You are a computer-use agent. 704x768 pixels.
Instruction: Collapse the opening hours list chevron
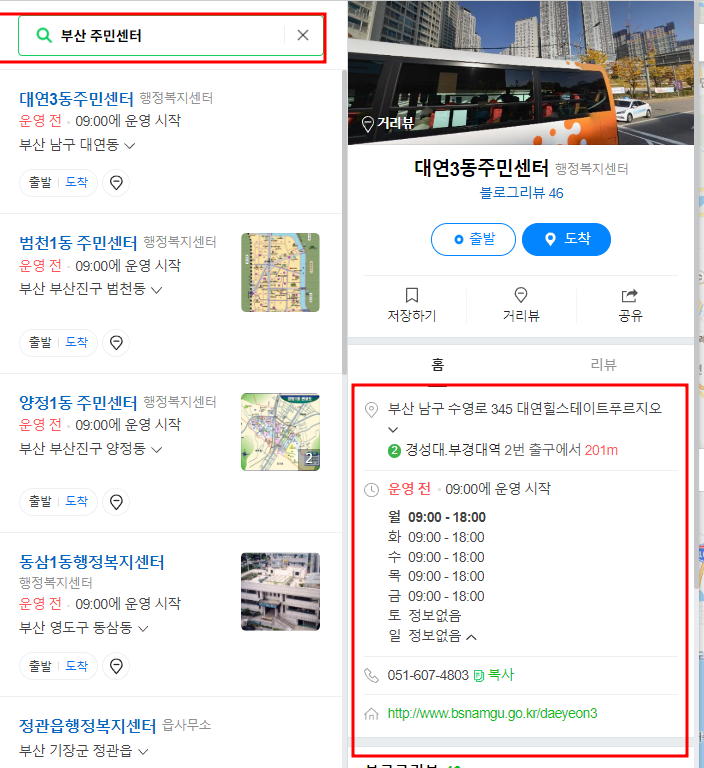tap(471, 637)
